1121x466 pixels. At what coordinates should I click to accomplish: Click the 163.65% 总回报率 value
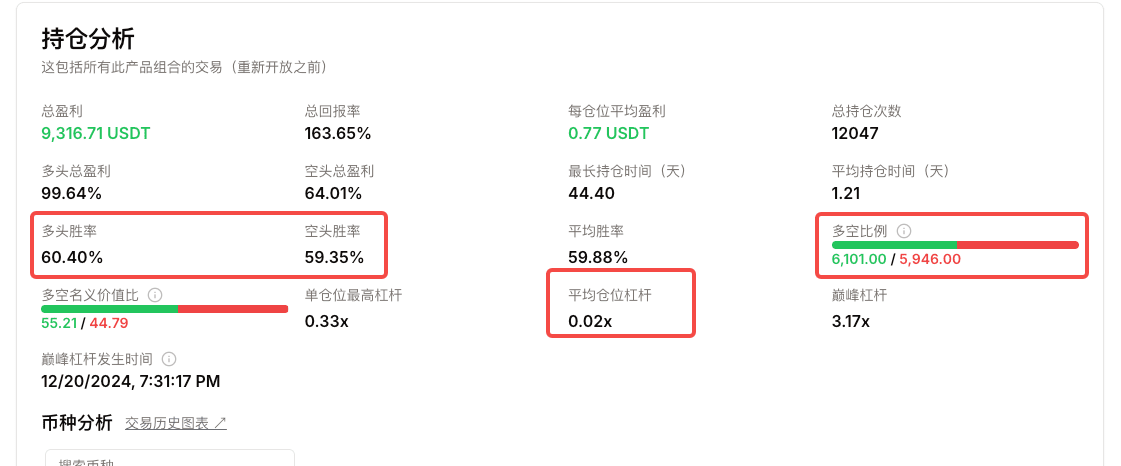pos(337,133)
